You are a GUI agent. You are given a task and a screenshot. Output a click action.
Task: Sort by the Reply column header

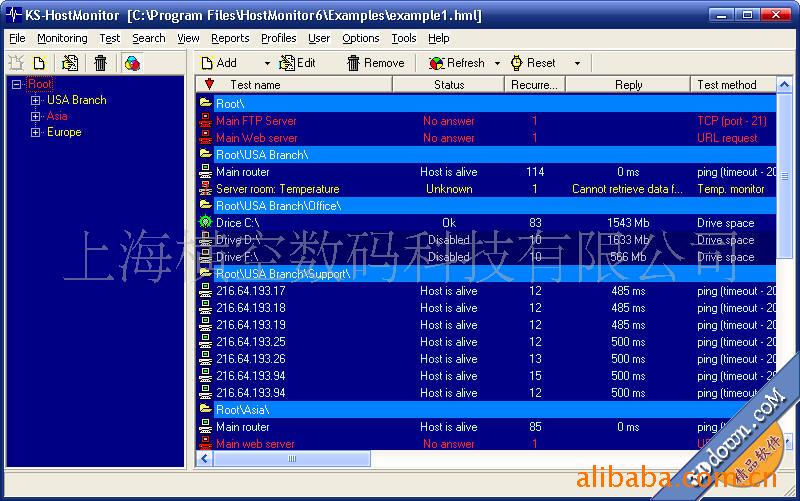[x=628, y=85]
